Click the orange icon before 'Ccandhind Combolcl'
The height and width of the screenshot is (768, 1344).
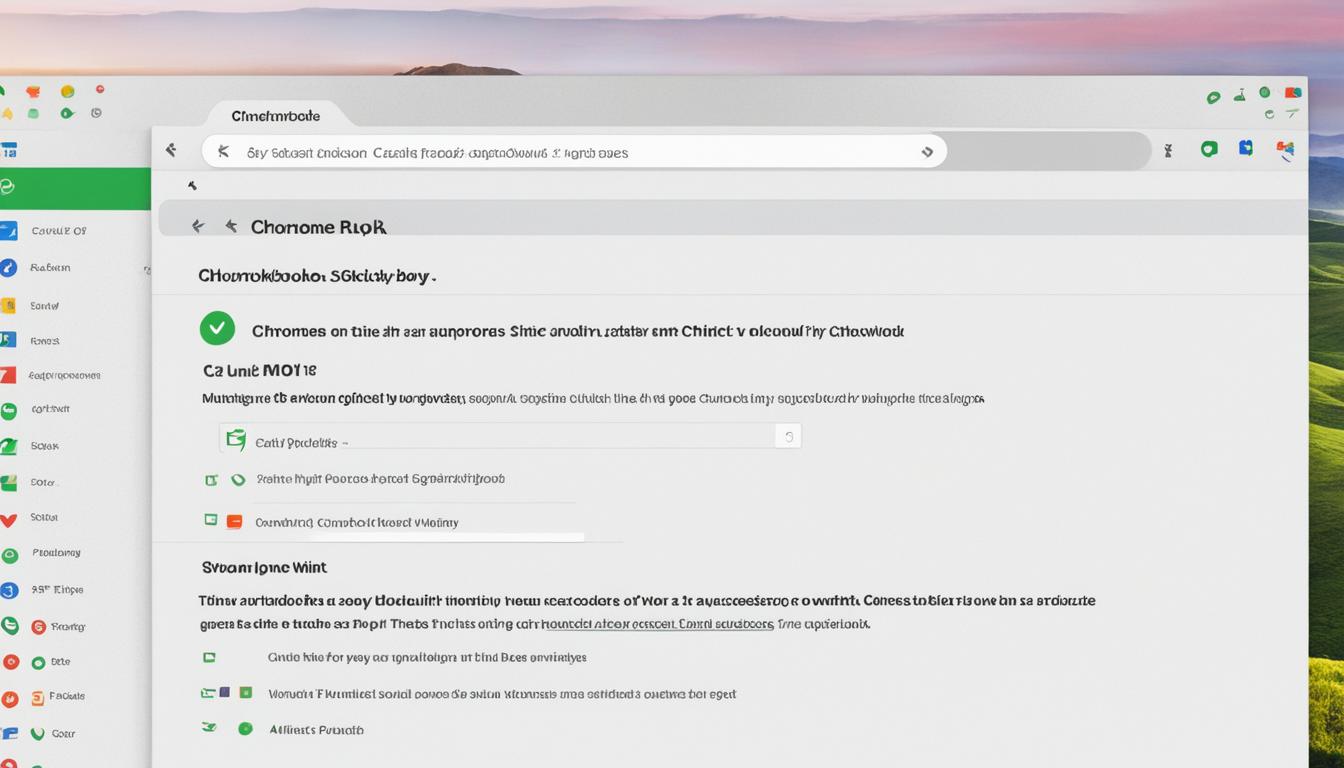coord(234,521)
